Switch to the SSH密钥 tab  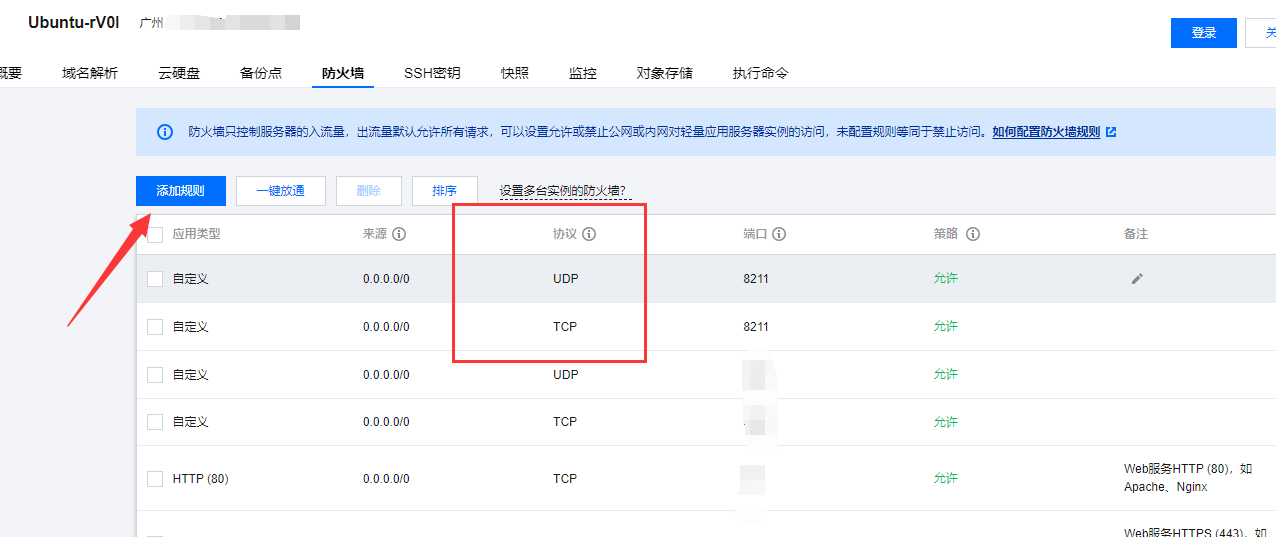point(432,73)
